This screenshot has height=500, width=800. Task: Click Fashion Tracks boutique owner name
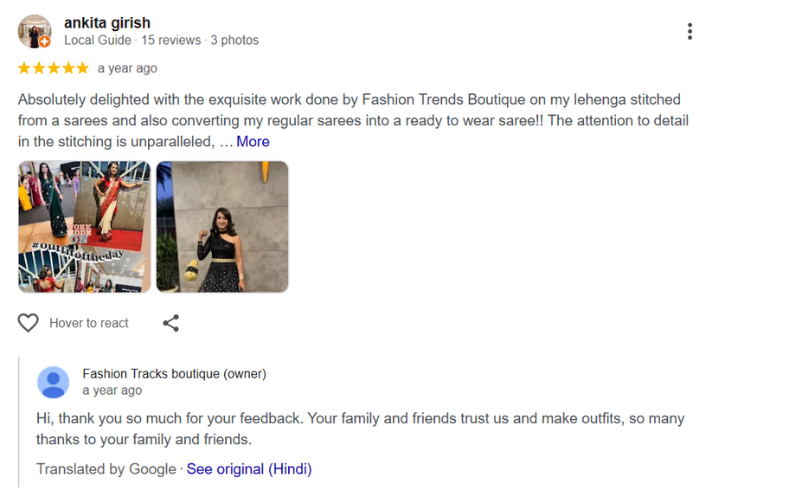point(174,374)
